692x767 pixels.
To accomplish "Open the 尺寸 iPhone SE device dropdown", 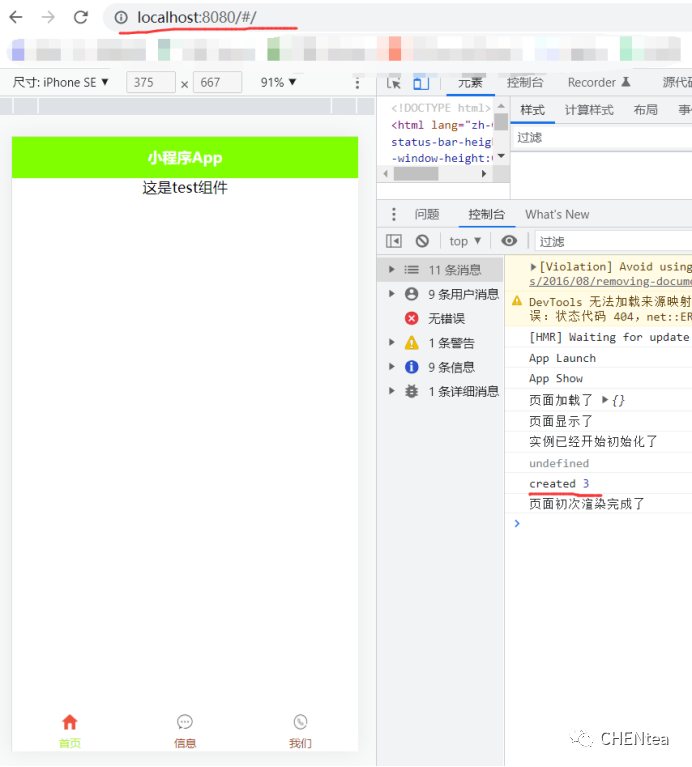I will tap(61, 83).
